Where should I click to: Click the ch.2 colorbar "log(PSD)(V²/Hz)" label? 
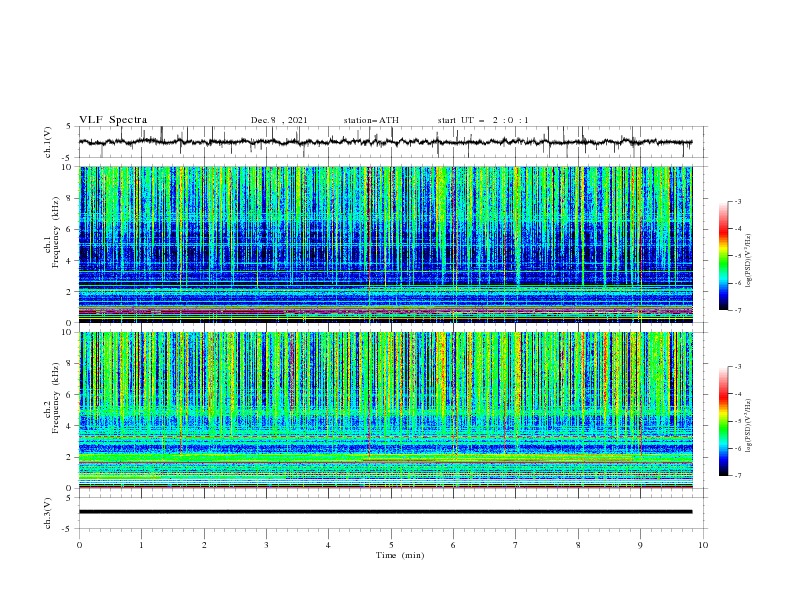[748, 426]
